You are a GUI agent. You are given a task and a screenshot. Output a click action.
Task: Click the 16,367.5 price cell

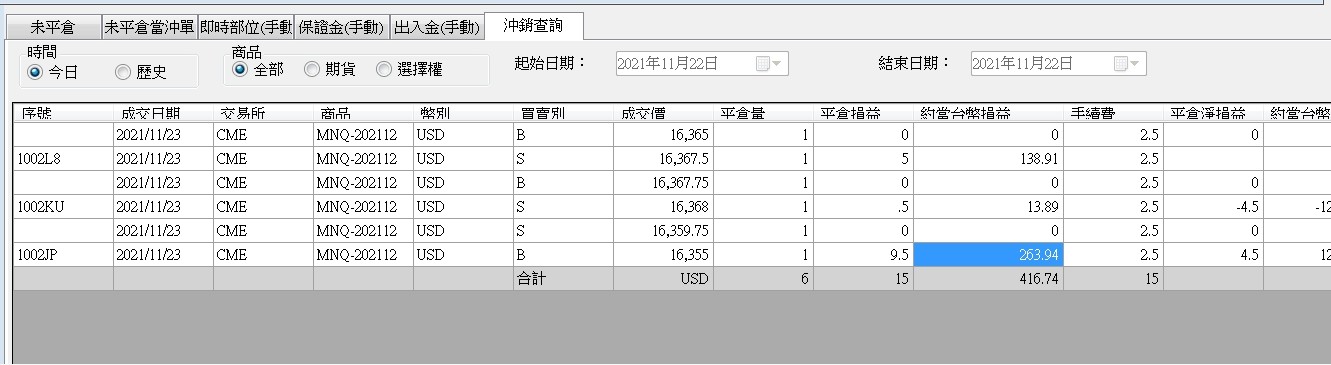click(x=663, y=159)
